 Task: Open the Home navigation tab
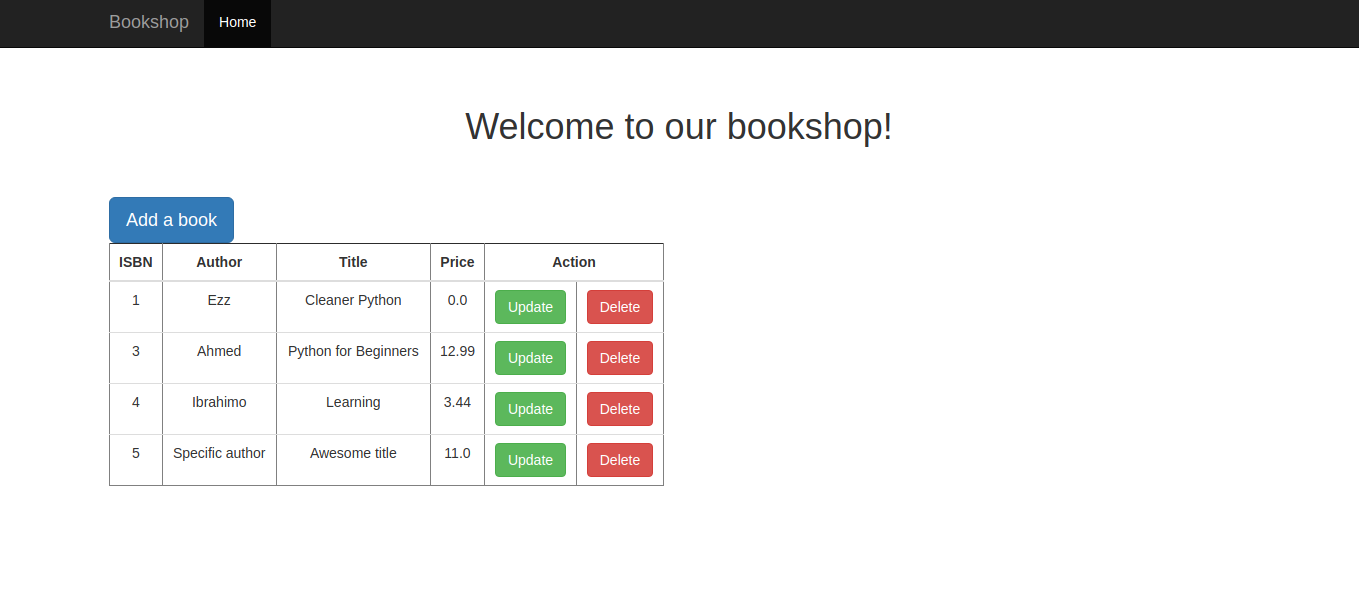point(237,22)
